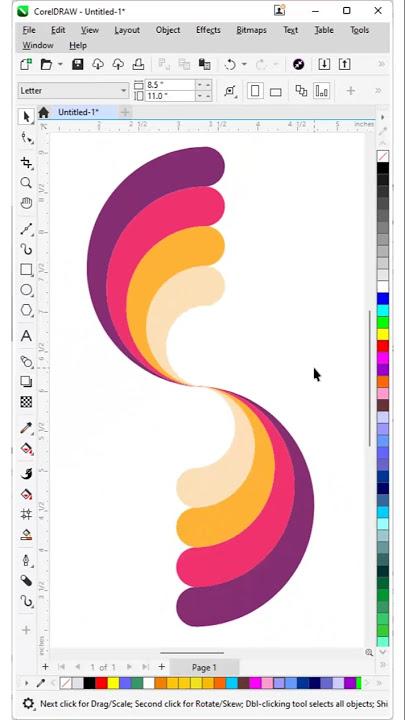Viewport: 405px width, 720px height.
Task: Select the Ellipse tool
Action: click(x=26, y=290)
